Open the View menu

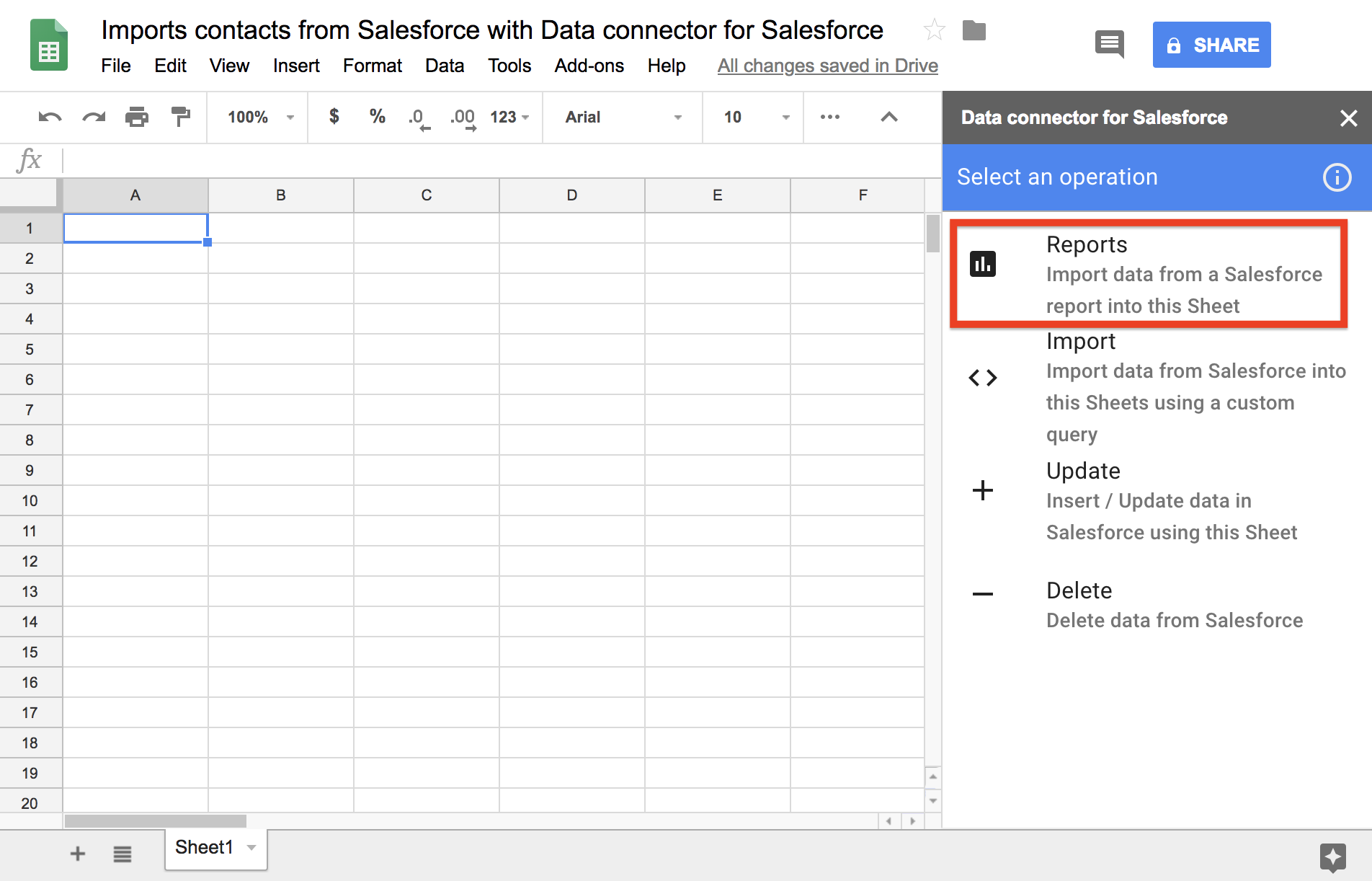coord(229,66)
